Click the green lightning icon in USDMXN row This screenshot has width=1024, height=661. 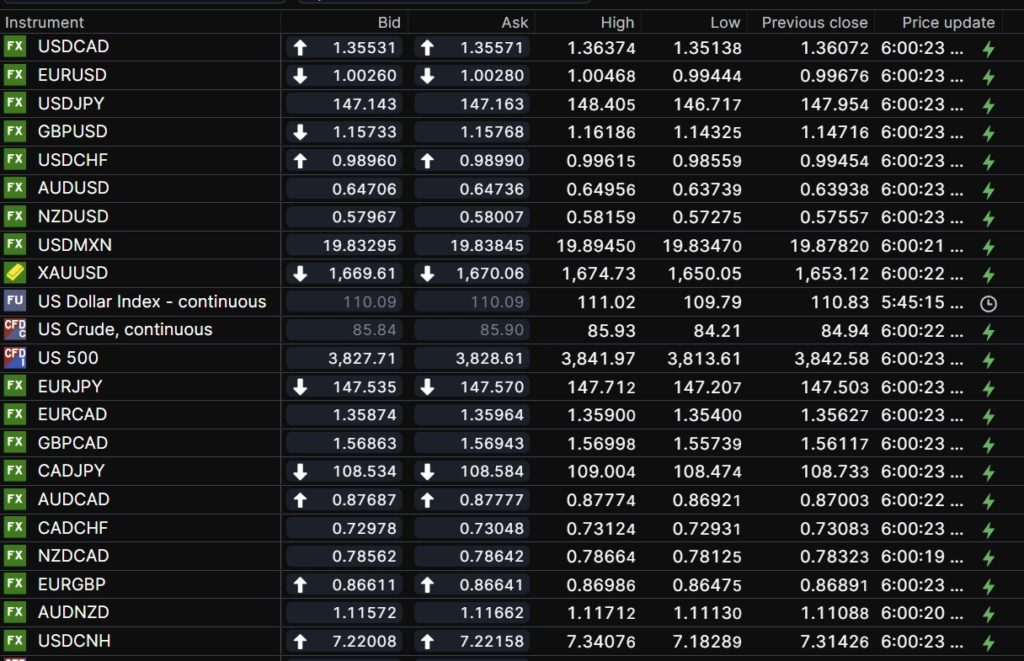988,247
